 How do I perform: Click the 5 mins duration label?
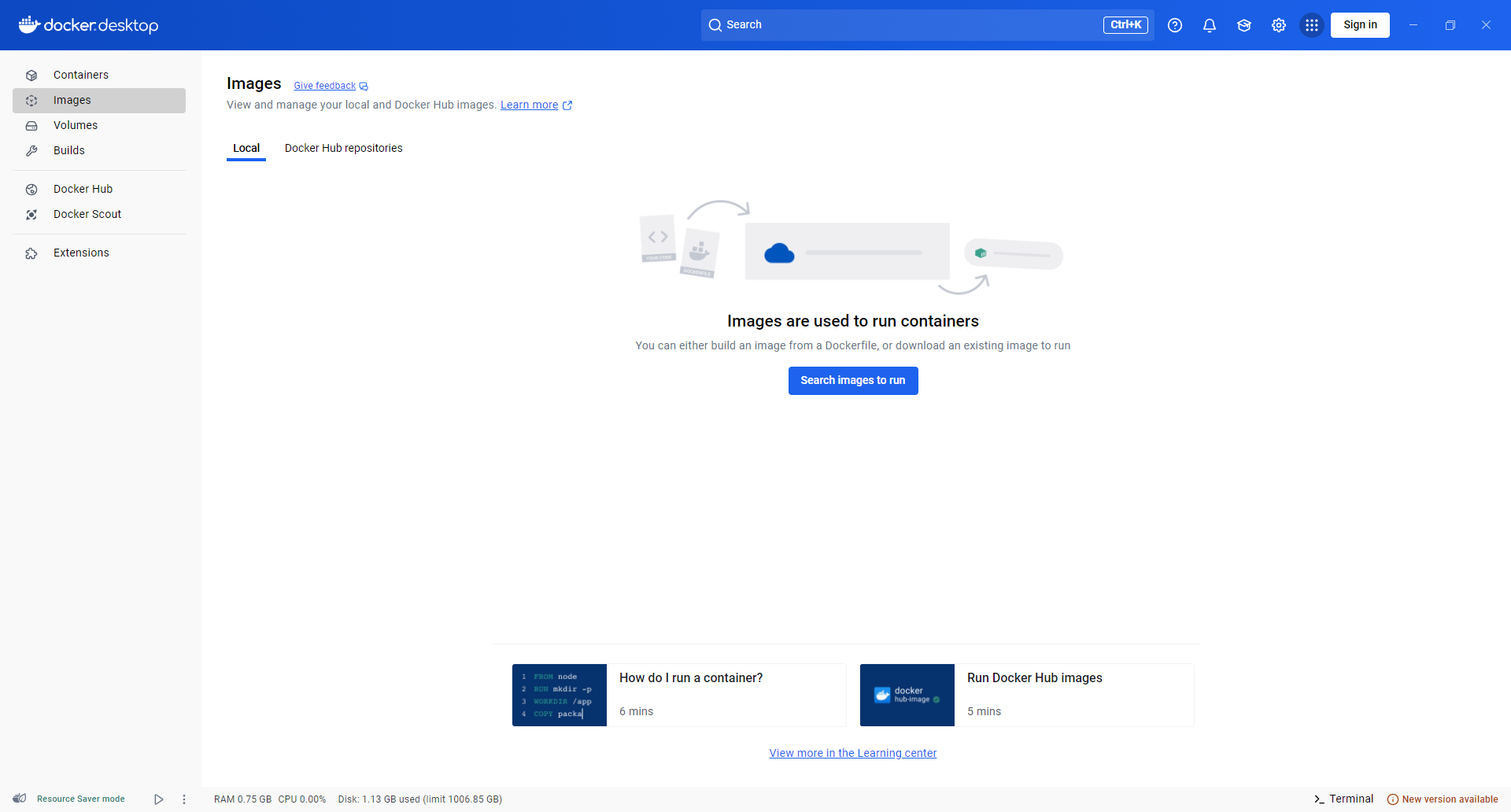click(x=984, y=711)
